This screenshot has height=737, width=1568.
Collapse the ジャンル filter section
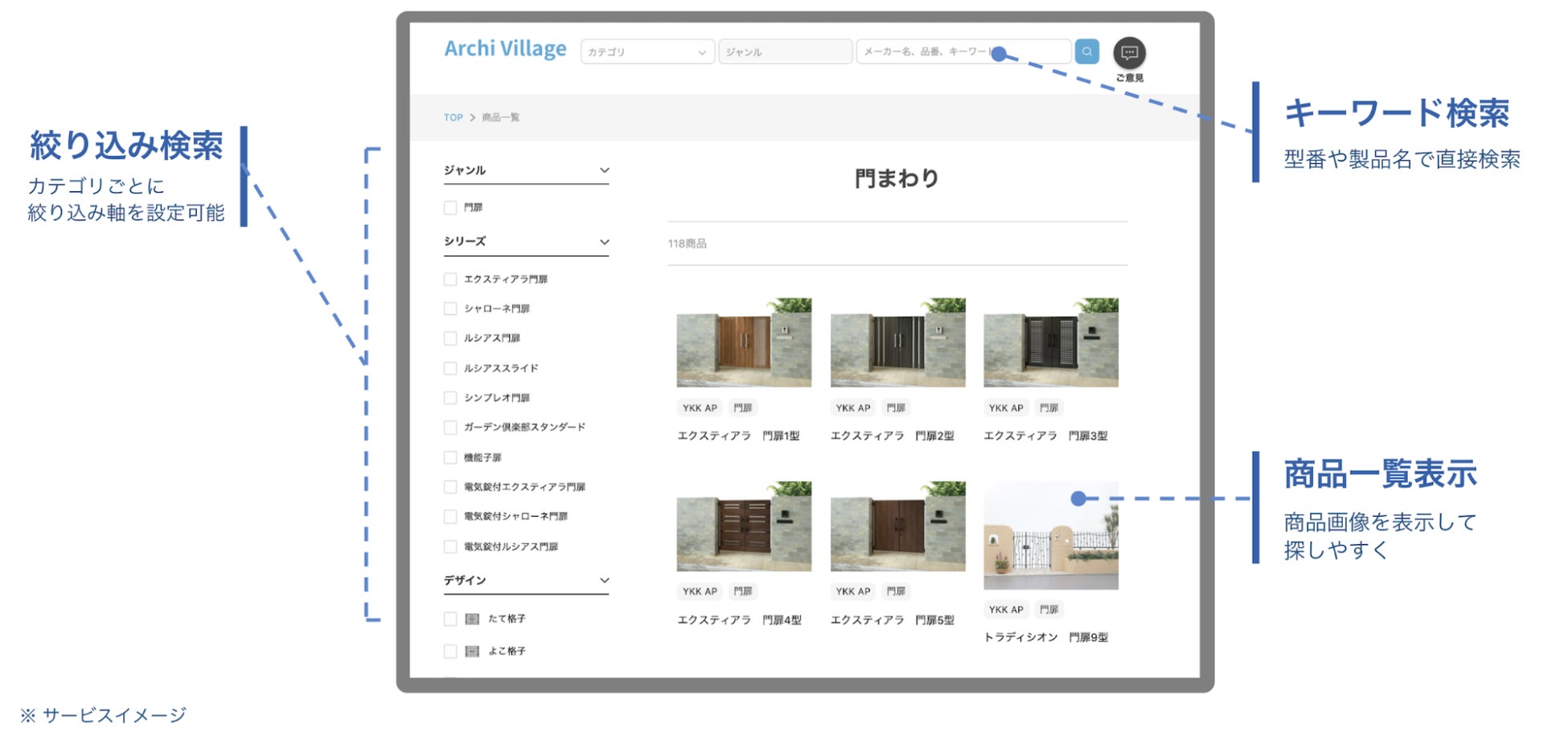(x=605, y=170)
